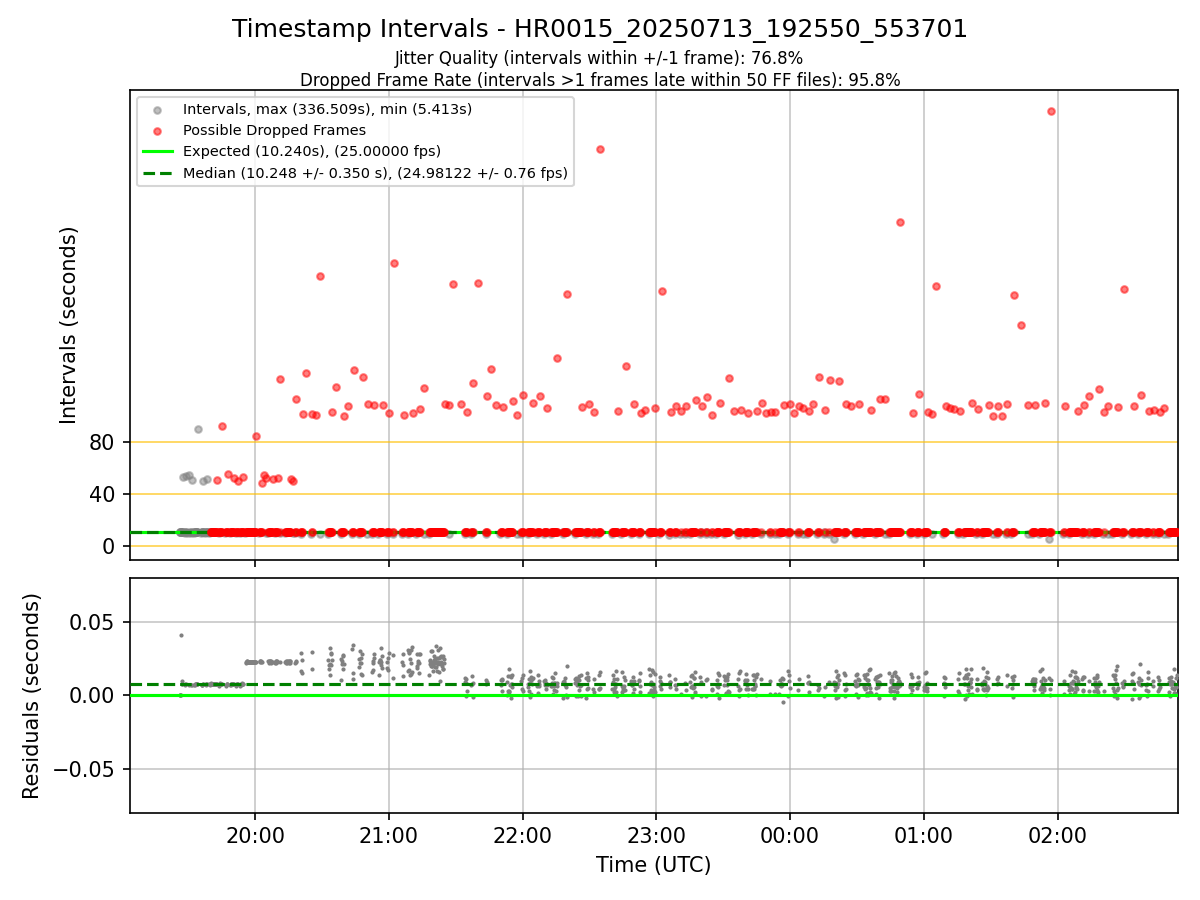Click legend entry 'Possible Dropped Frames'
Viewport: 1200px width, 900px height.
[x=274, y=130]
